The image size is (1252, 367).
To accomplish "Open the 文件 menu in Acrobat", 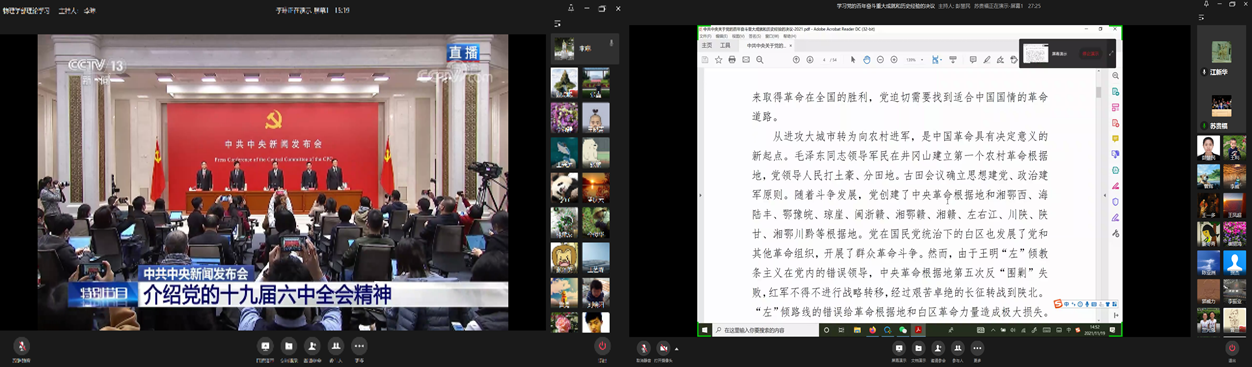I will click(705, 36).
